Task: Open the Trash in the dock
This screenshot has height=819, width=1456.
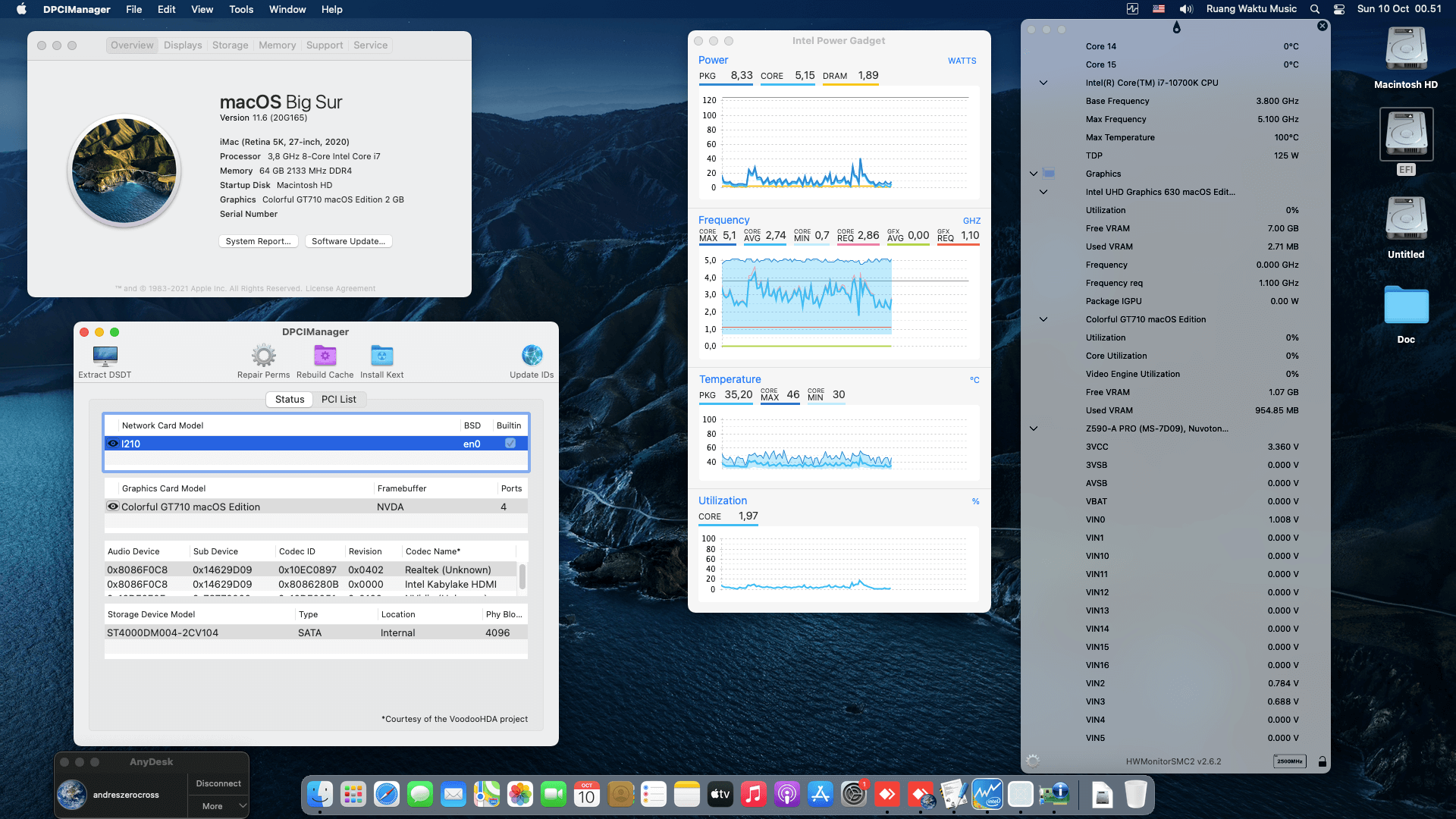Action: [x=1135, y=795]
